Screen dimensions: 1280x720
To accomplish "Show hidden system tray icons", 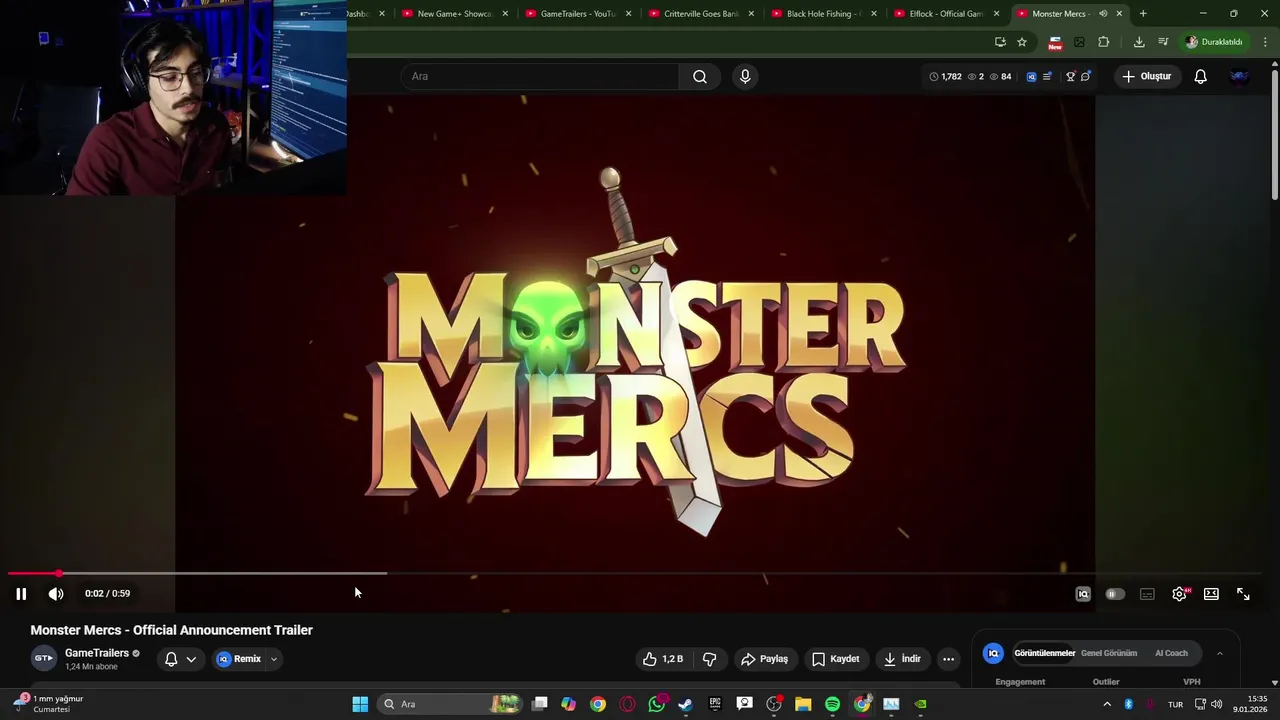I will (1107, 704).
